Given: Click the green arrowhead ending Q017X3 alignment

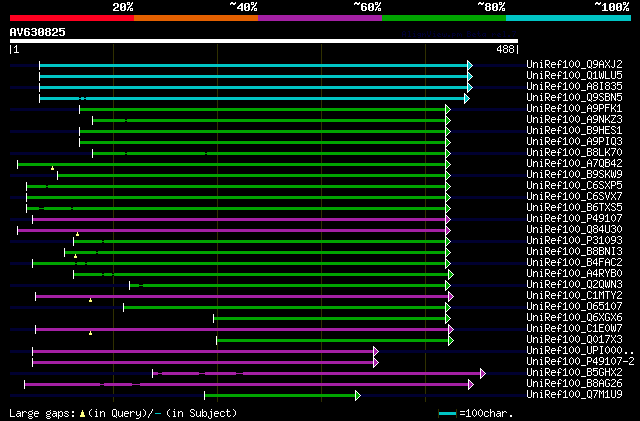Looking at the screenshot, I should pos(451,341).
